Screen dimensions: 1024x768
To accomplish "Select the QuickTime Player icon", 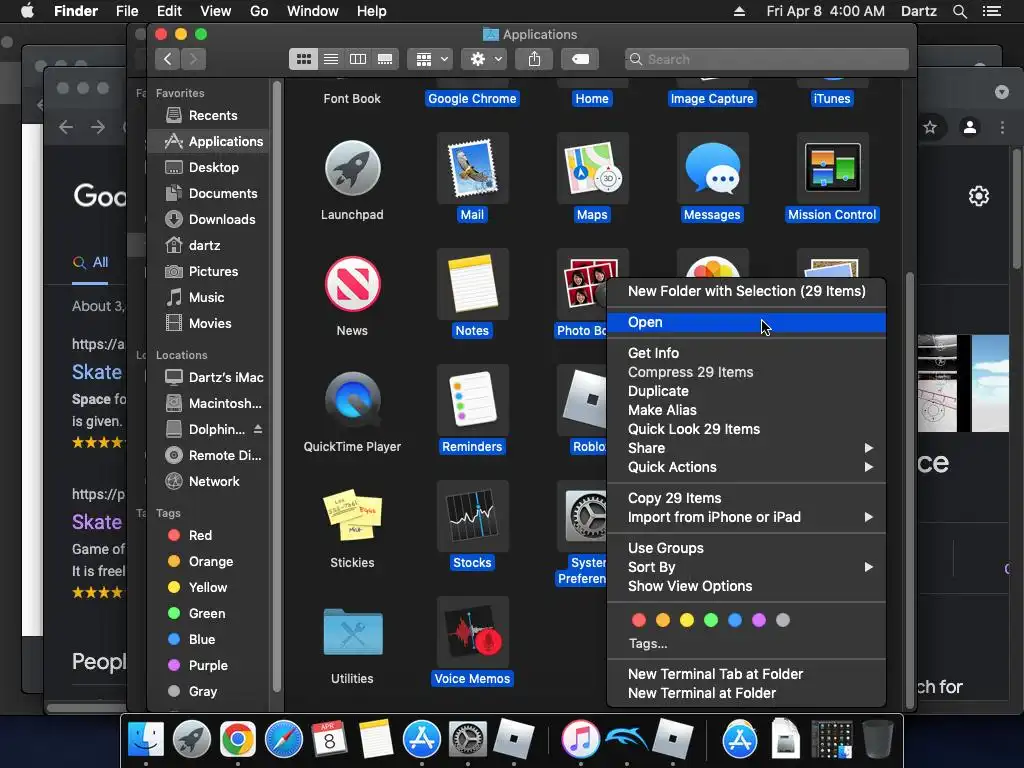I will click(x=352, y=400).
